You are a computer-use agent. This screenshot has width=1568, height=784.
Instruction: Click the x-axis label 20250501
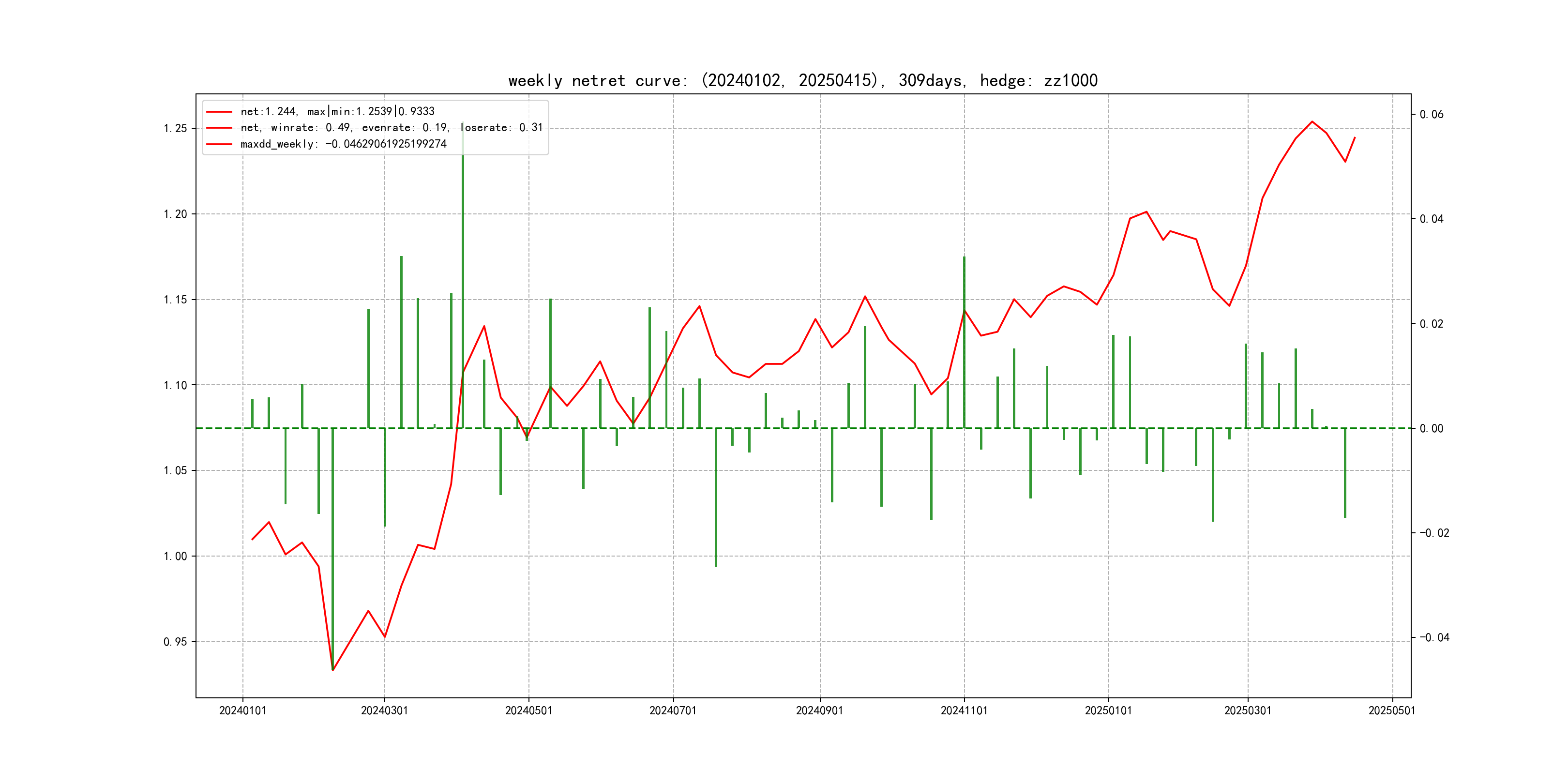1391,710
